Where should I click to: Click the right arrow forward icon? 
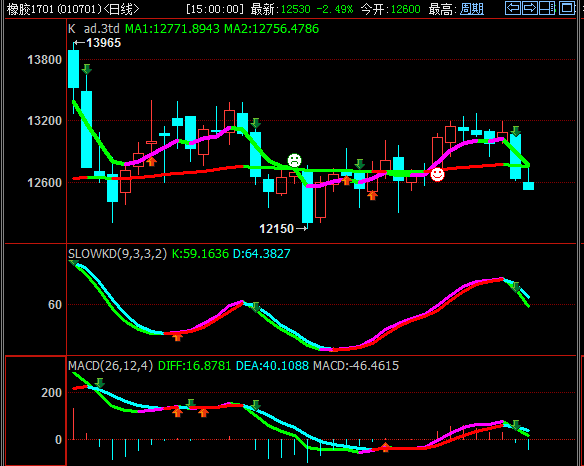point(530,8)
